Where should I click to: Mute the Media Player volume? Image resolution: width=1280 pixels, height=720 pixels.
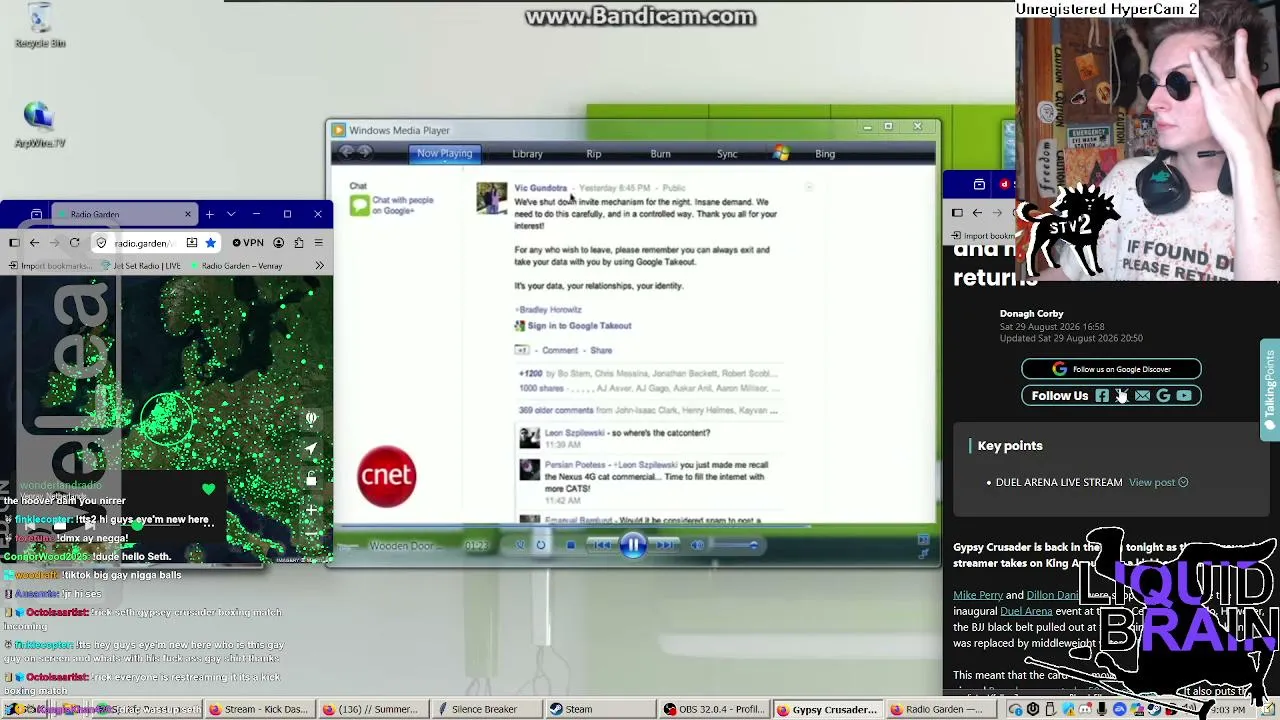(x=697, y=545)
